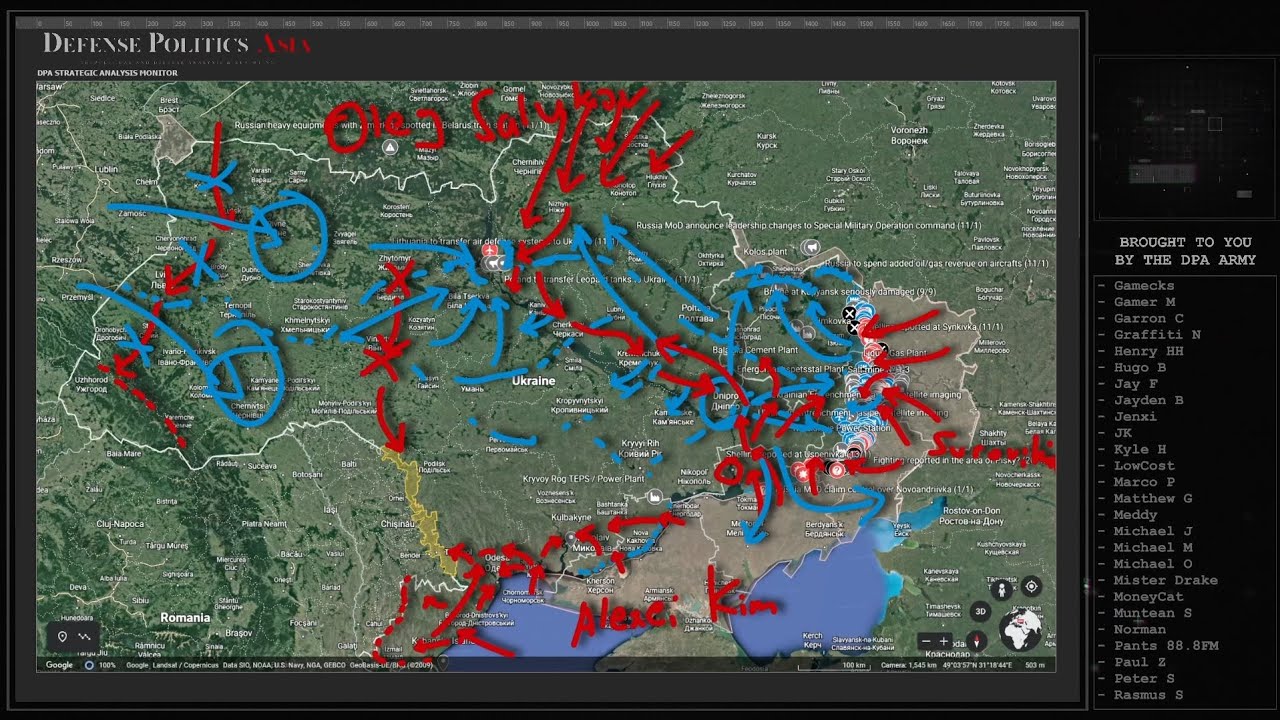Select 'Rasmus S' in the supporter list

tap(1148, 695)
